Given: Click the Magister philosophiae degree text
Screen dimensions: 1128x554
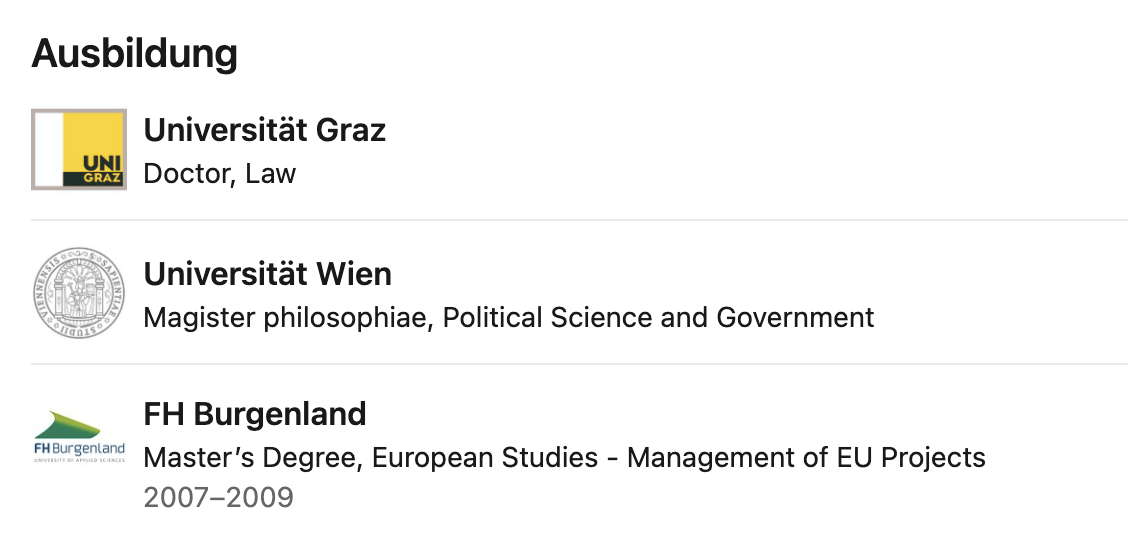Looking at the screenshot, I should 288,317.
